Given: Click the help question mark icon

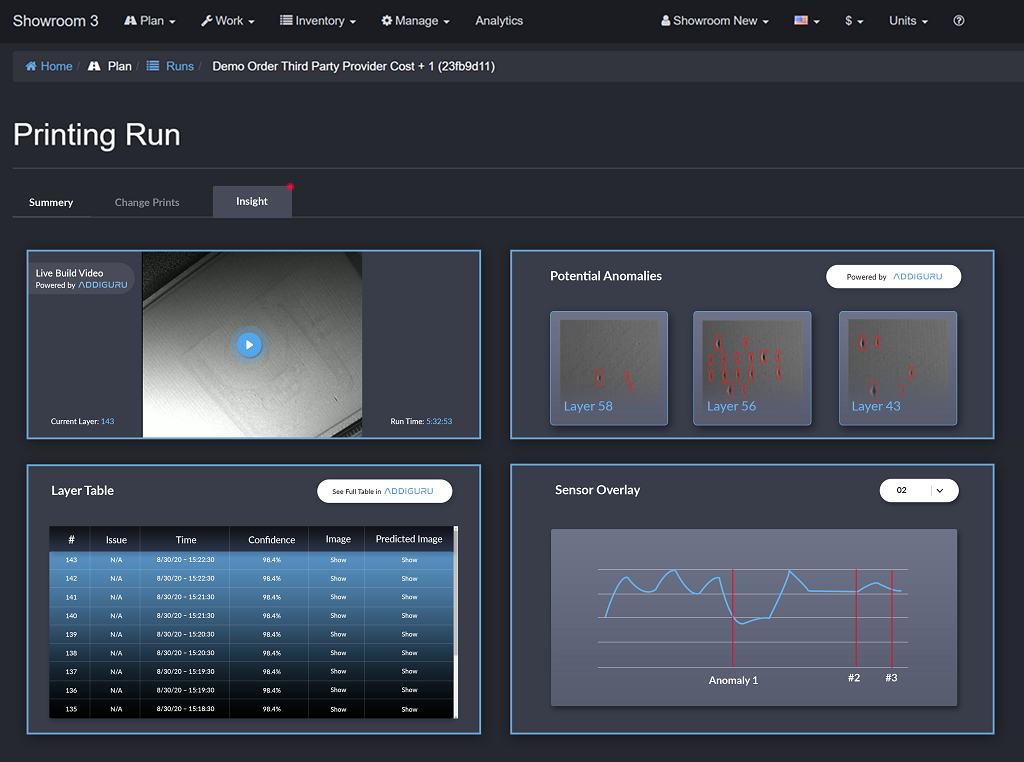Looking at the screenshot, I should click(x=958, y=21).
